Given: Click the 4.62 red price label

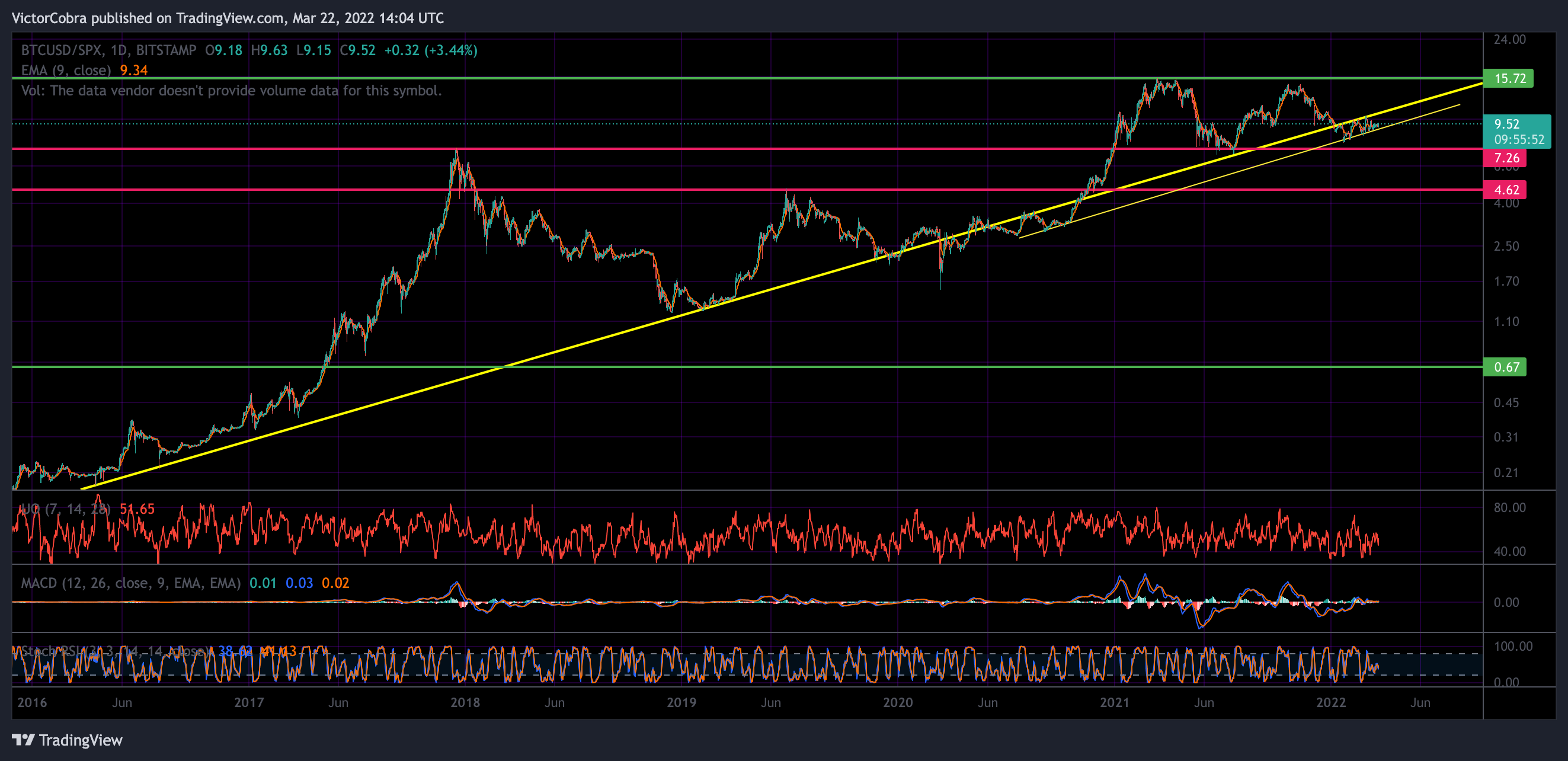Looking at the screenshot, I should [1505, 190].
